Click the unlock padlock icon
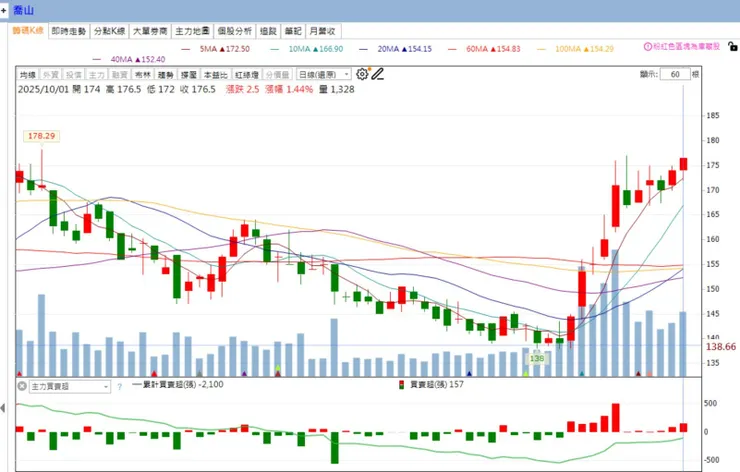The image size is (740, 472). [x=732, y=46]
